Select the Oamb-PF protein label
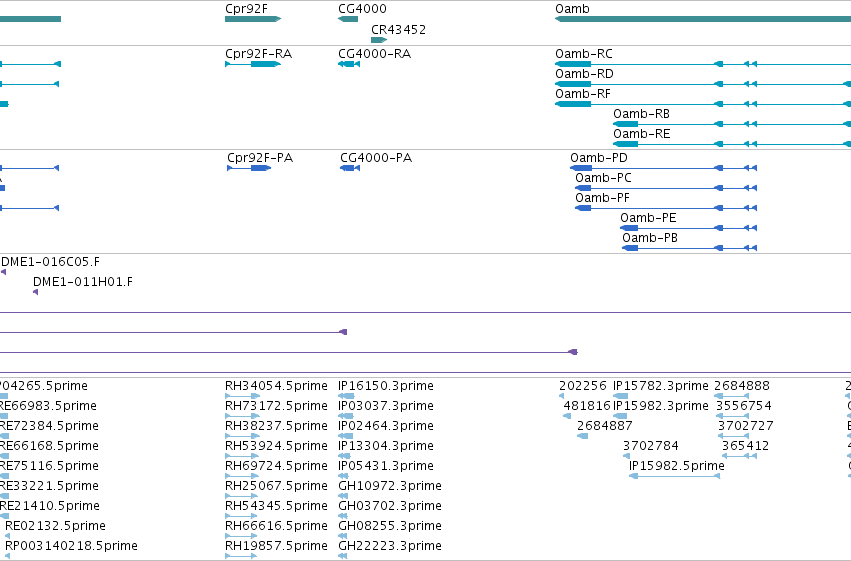 (602, 198)
